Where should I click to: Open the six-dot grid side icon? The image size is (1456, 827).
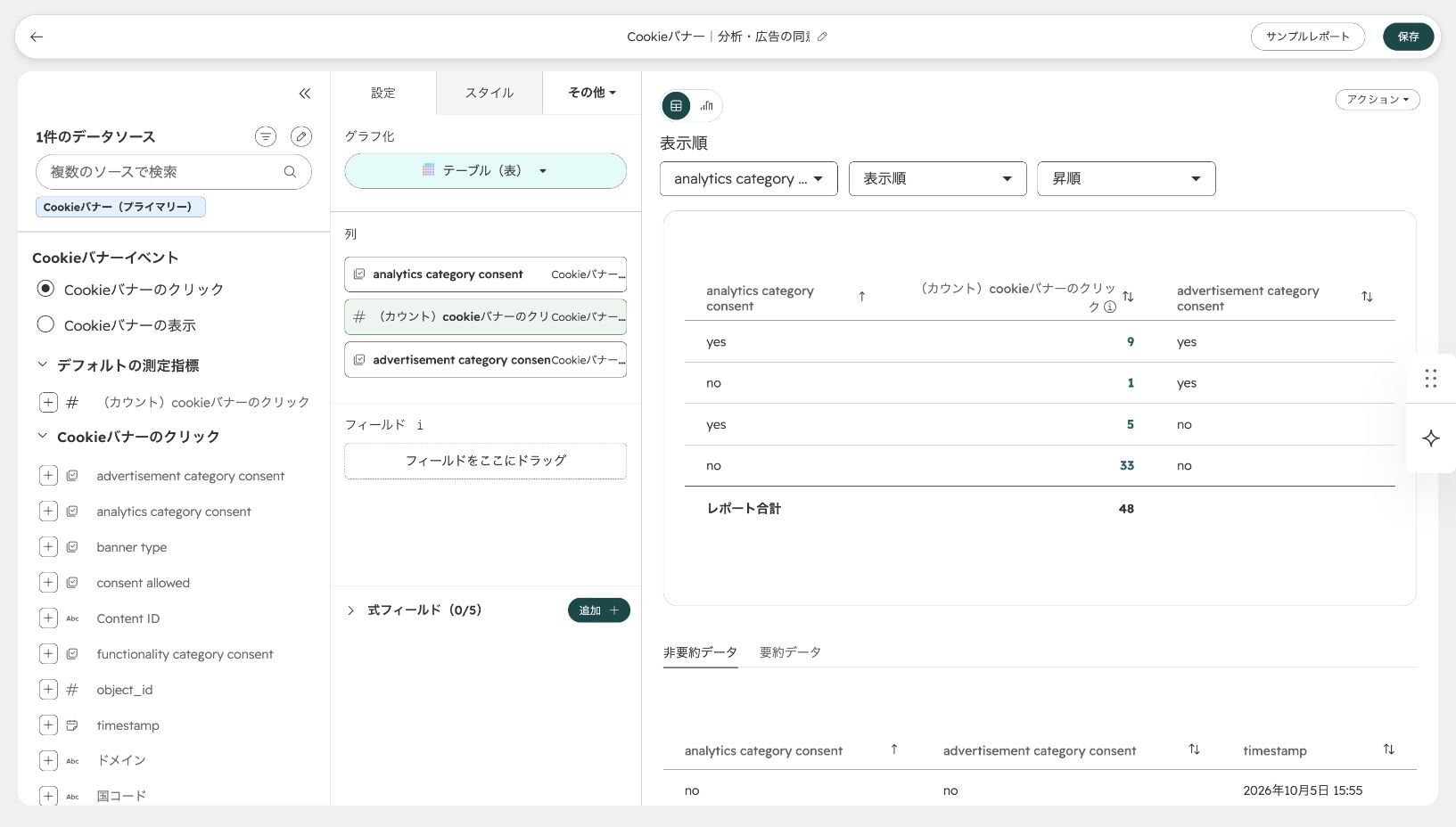coord(1431,379)
